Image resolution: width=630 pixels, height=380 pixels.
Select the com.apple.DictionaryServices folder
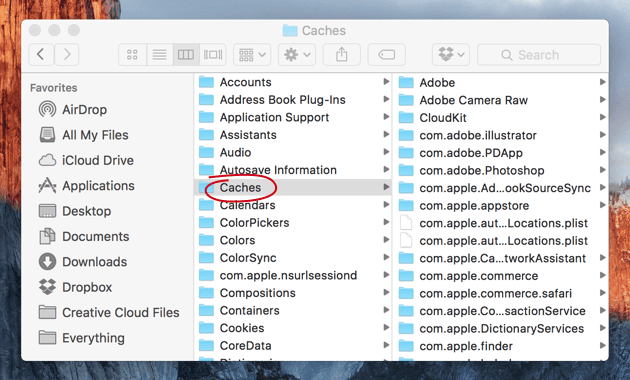[x=501, y=328]
